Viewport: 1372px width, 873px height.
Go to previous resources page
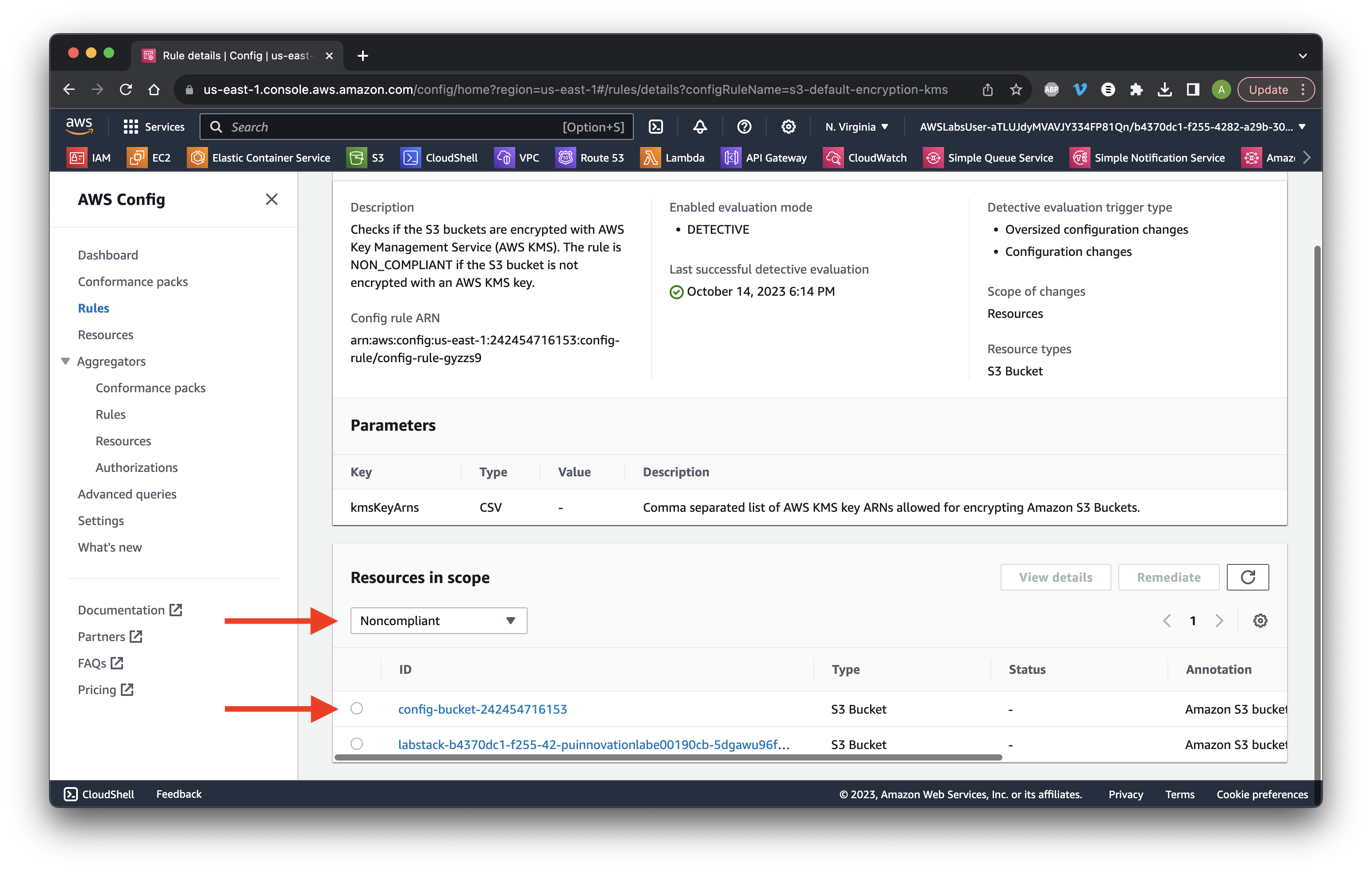[x=1166, y=621]
